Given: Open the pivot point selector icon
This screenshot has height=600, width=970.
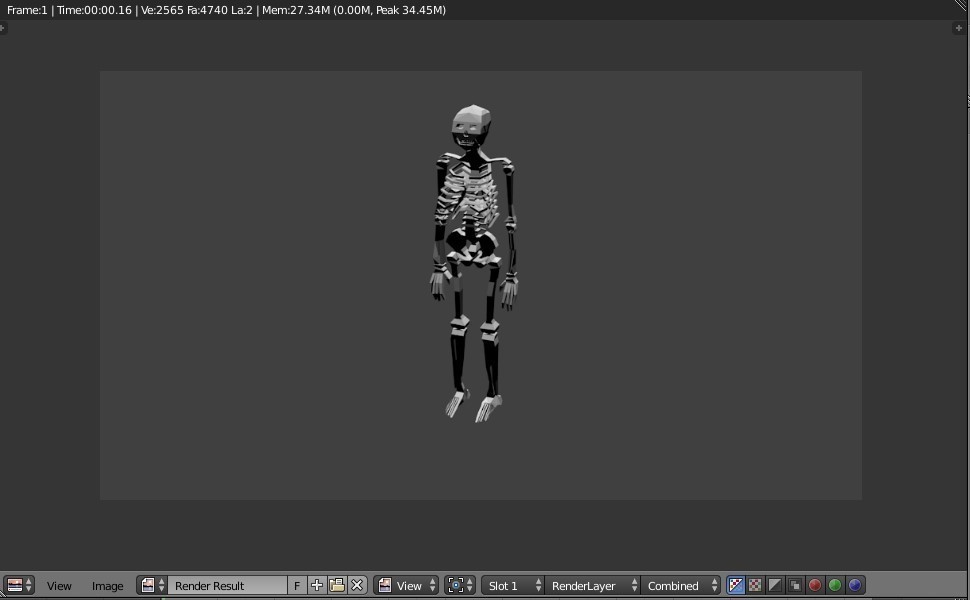Looking at the screenshot, I should click(458, 585).
